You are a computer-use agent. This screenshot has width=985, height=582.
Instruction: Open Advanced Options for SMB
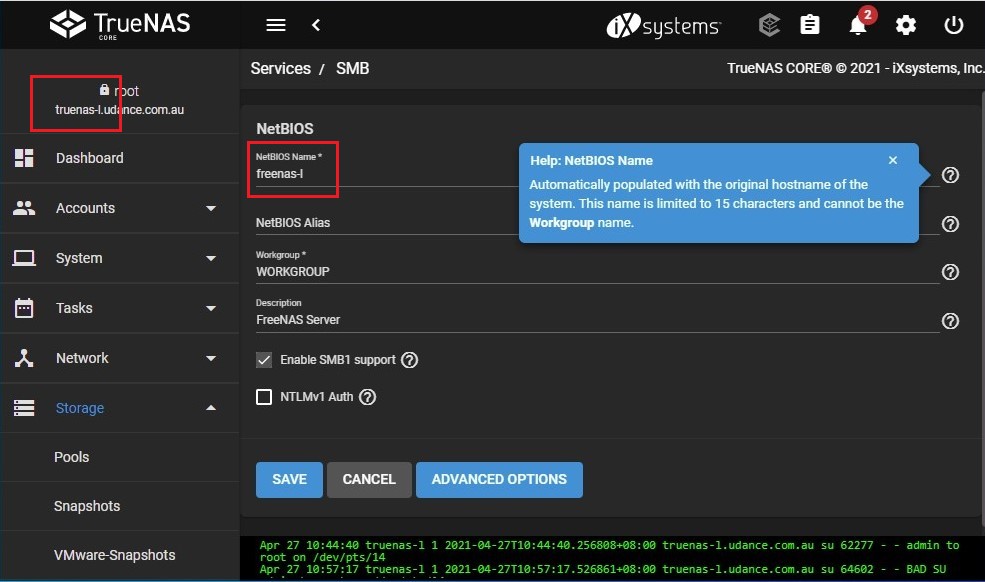point(499,480)
